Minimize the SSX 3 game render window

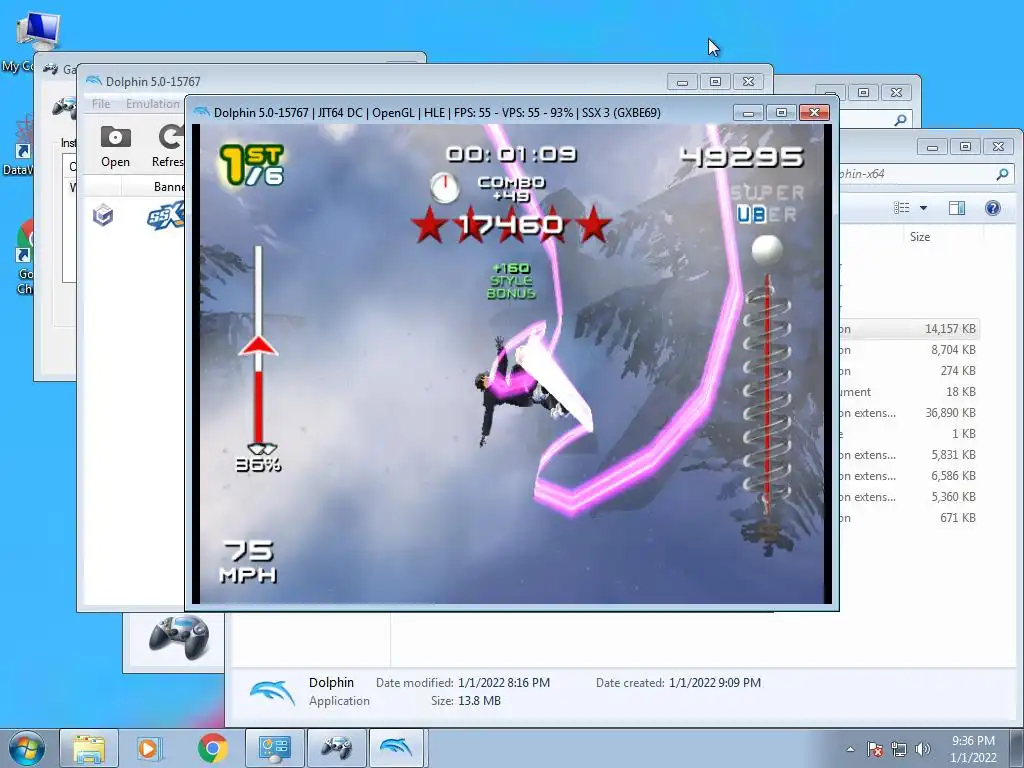click(x=748, y=113)
